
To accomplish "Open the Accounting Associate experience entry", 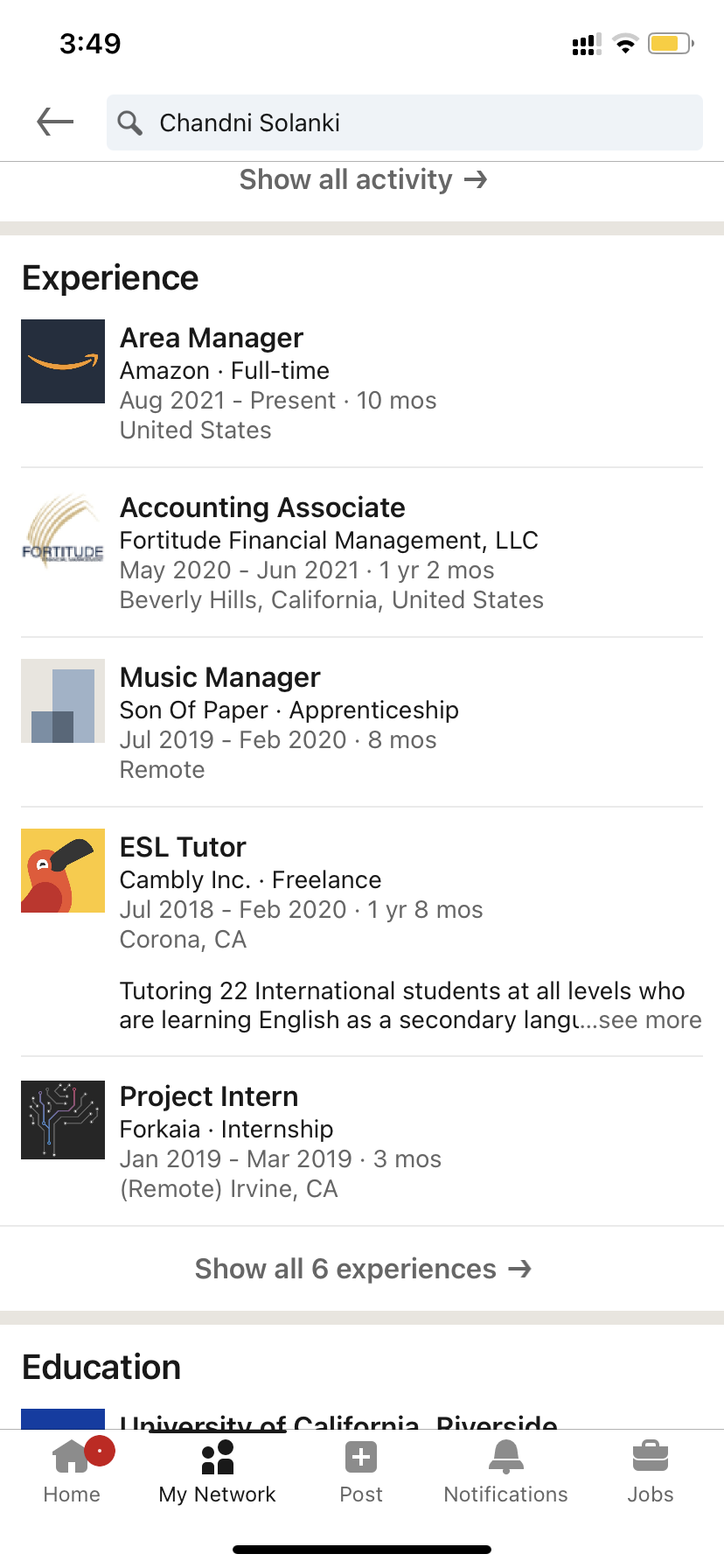I will (x=362, y=553).
